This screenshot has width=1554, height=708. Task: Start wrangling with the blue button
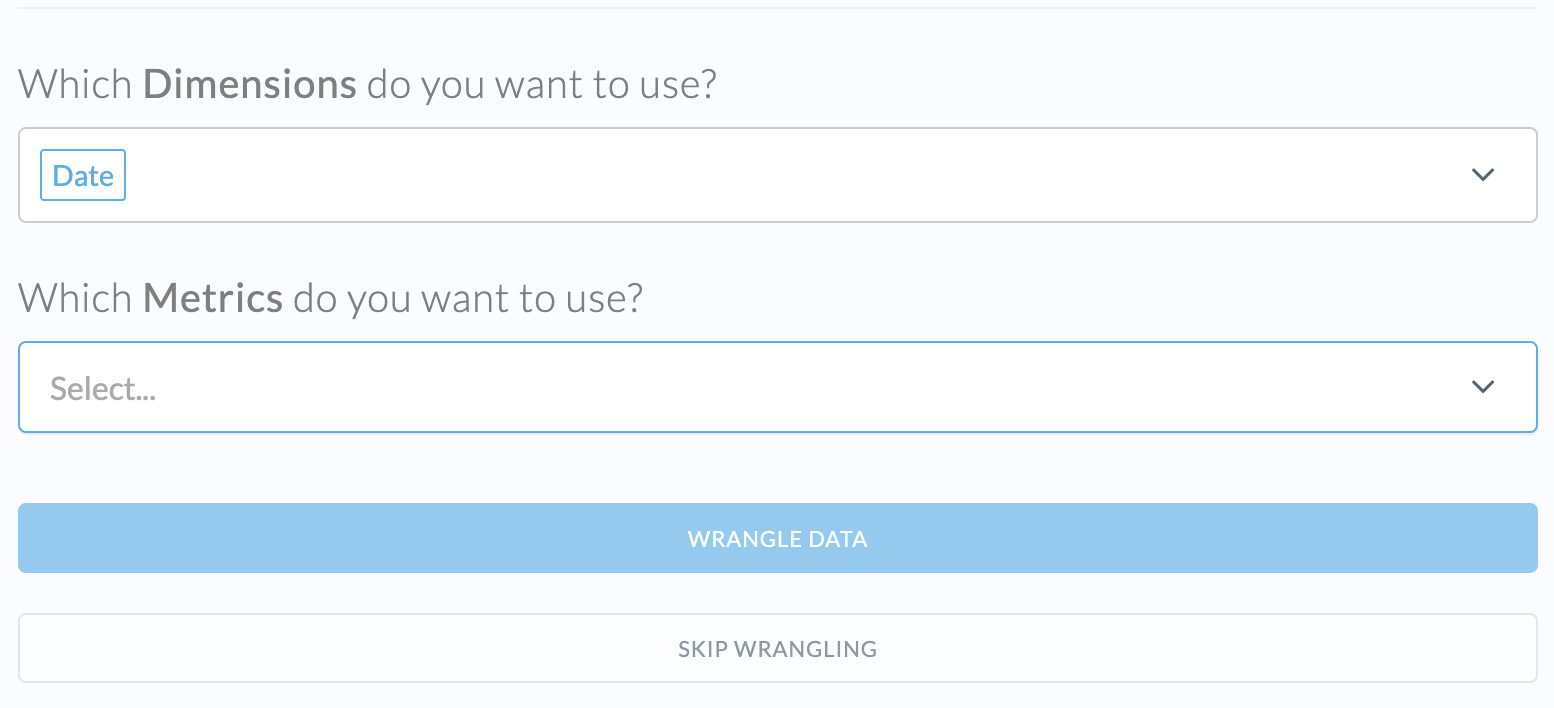(777, 538)
